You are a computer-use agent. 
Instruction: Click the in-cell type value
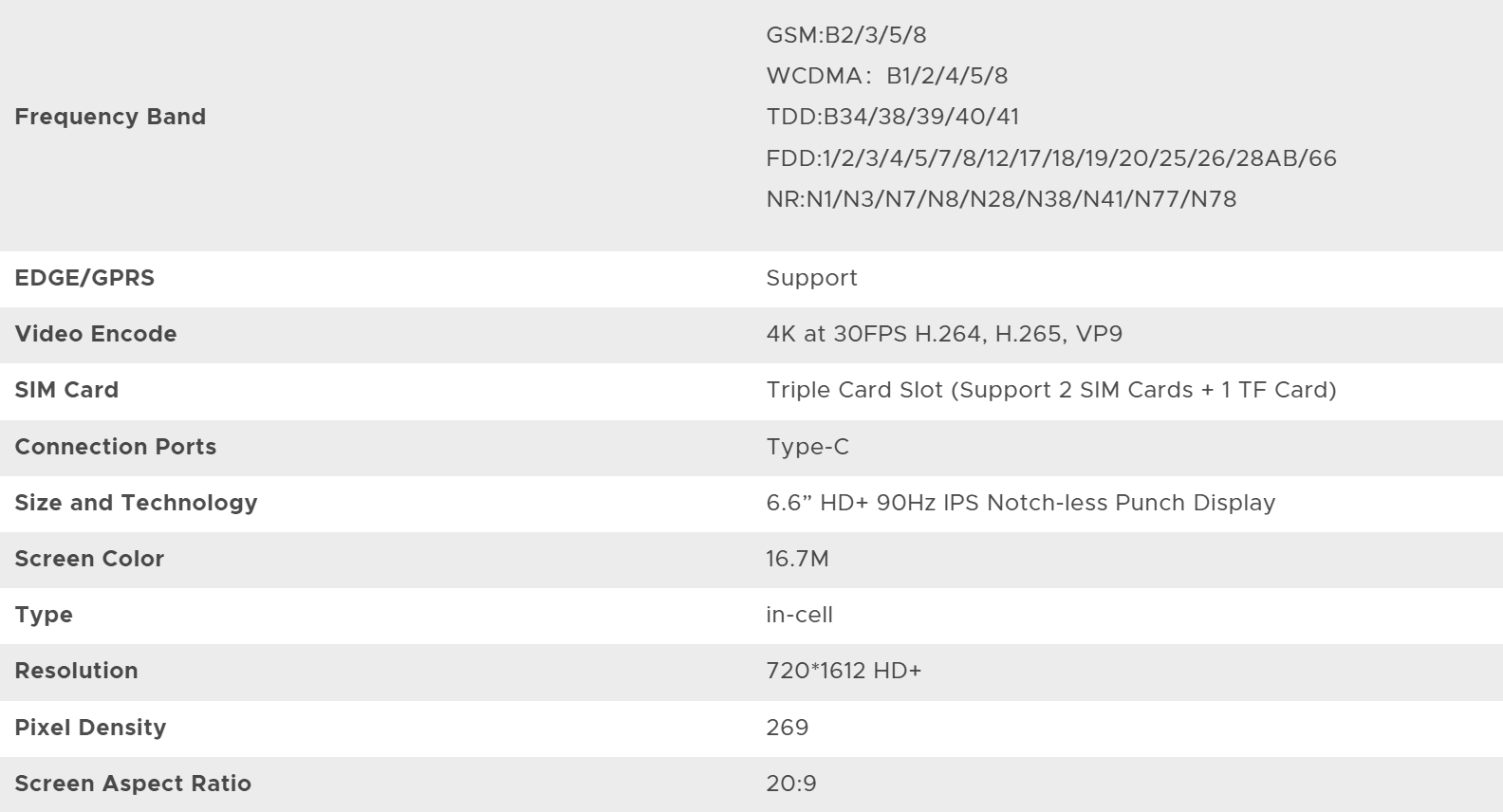click(x=799, y=615)
